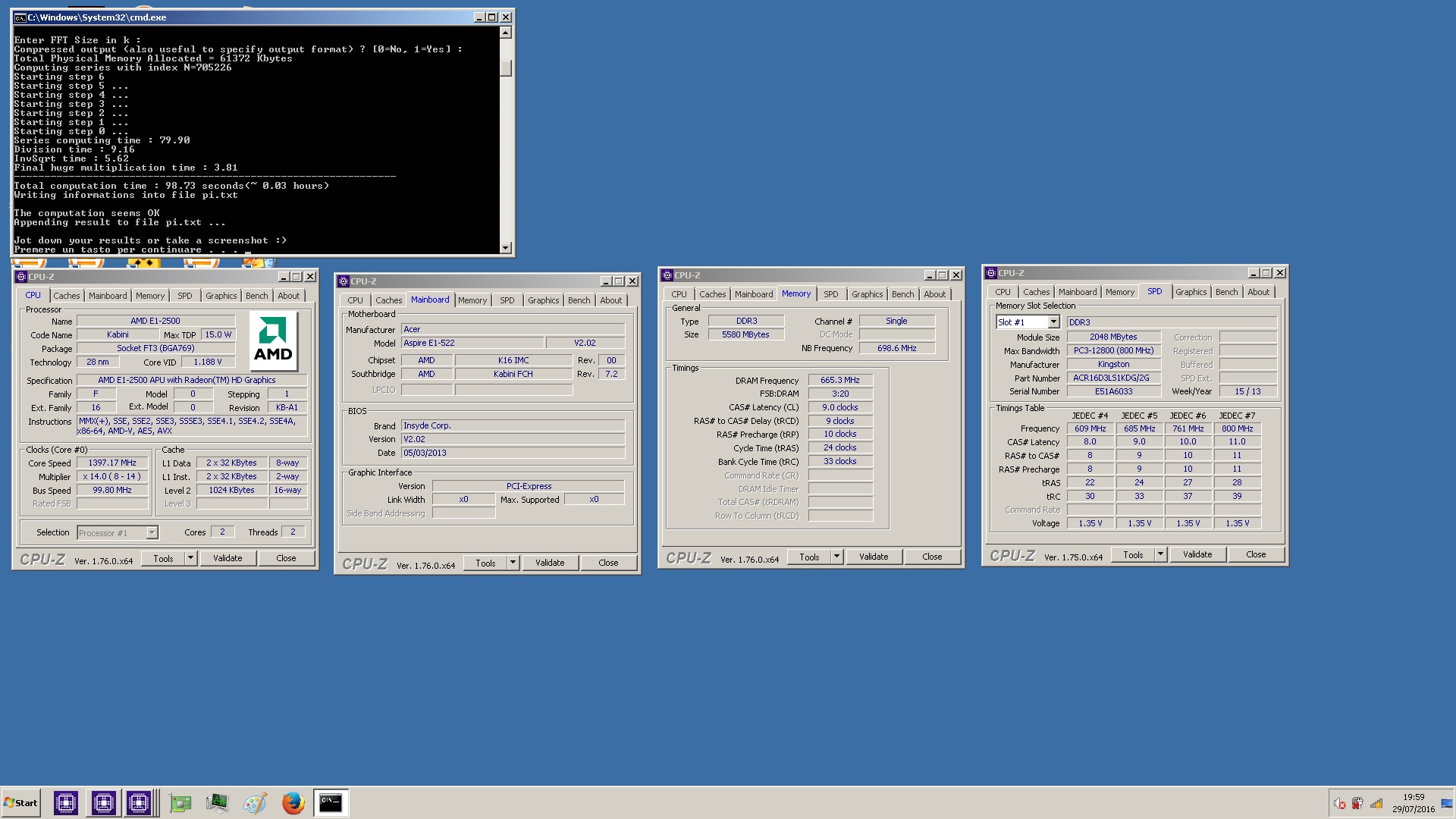The height and width of the screenshot is (819, 1456).
Task: Click the AMD logo in CPU window
Action: 273,340
